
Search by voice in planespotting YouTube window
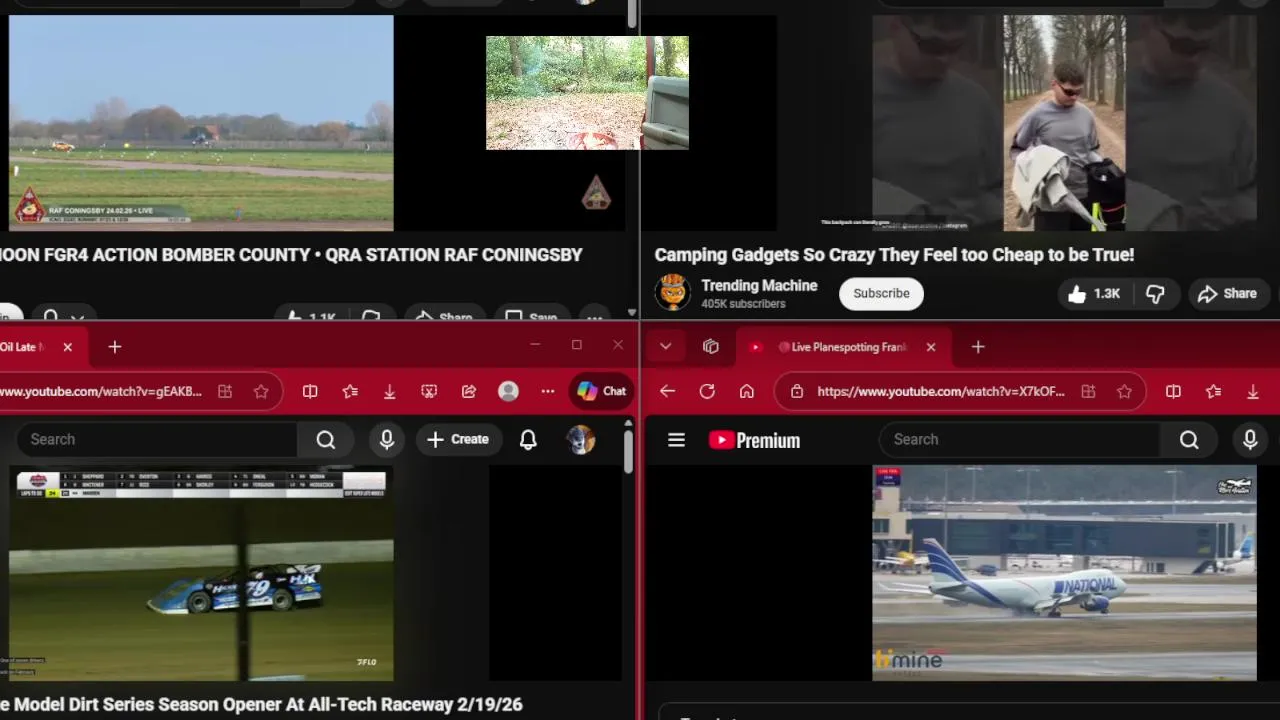(x=1250, y=439)
